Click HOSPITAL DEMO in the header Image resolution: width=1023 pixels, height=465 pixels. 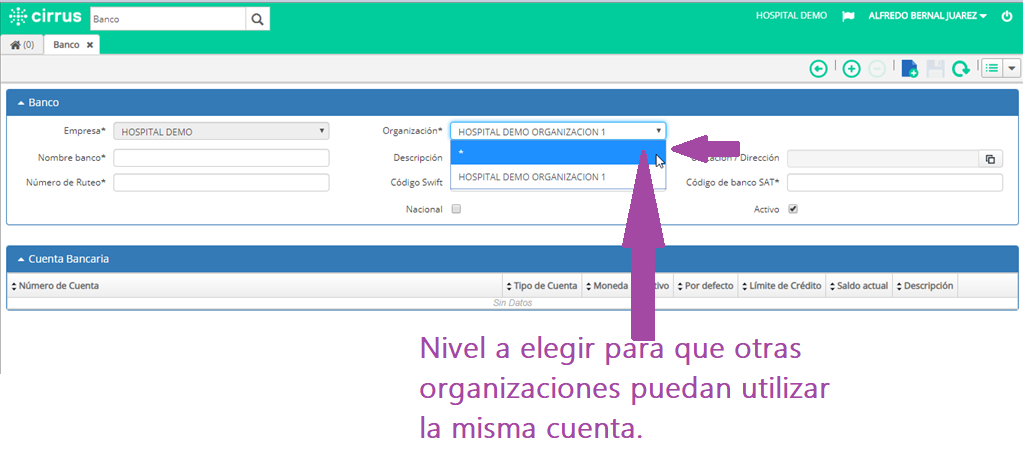point(791,16)
